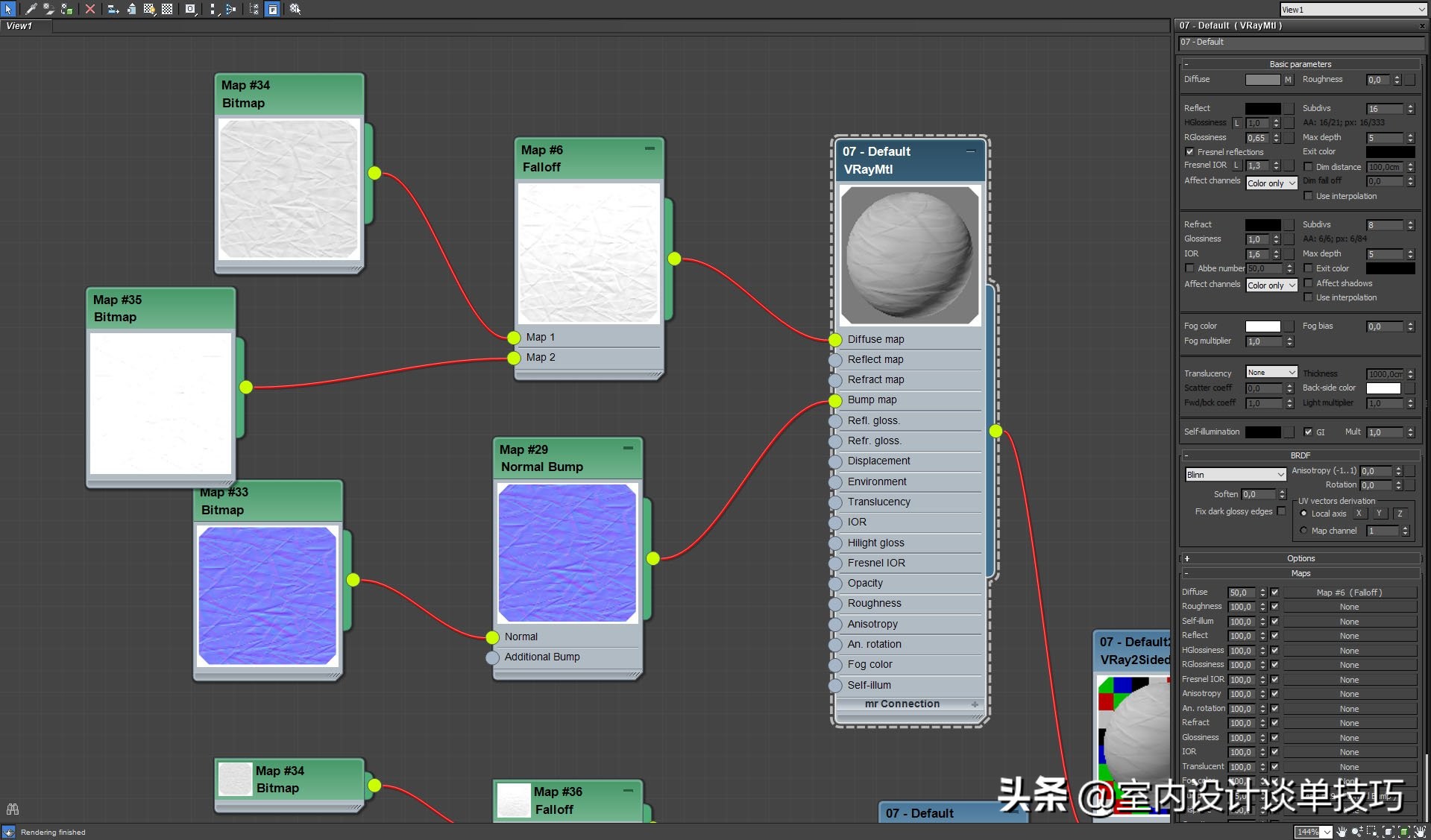Click the Zoom Extents Selected green cube

pos(1404,832)
